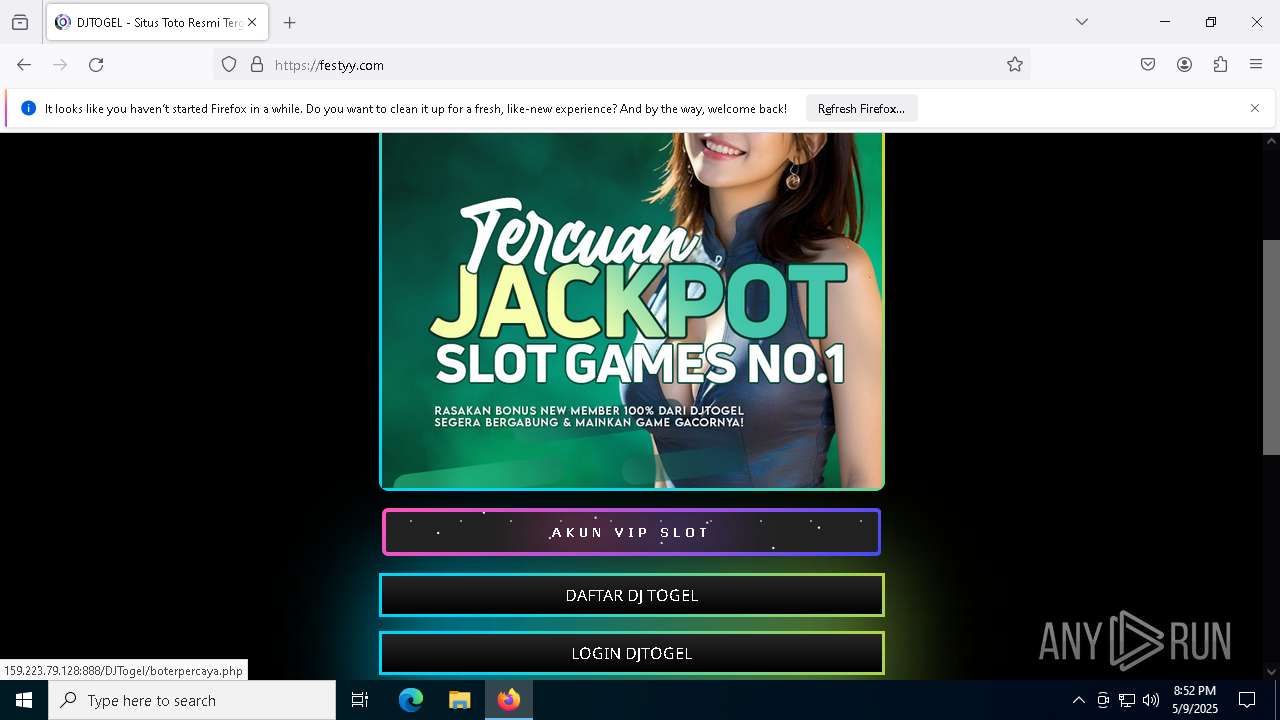The width and height of the screenshot is (1280, 720).
Task: Select the DJTOGEL - Situs Toto tab
Action: click(x=157, y=22)
